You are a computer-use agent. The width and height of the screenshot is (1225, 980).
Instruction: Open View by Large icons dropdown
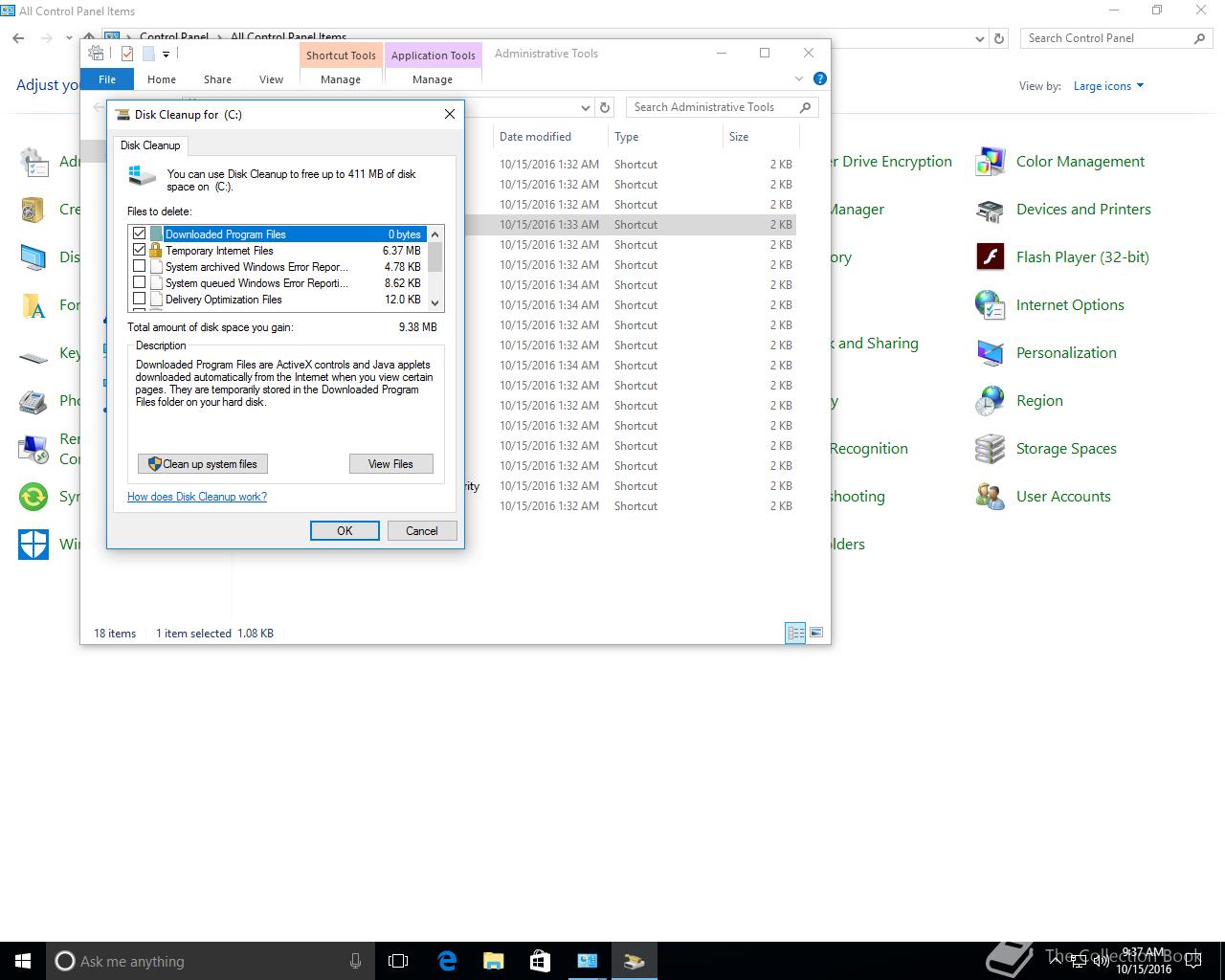pyautogui.click(x=1108, y=86)
